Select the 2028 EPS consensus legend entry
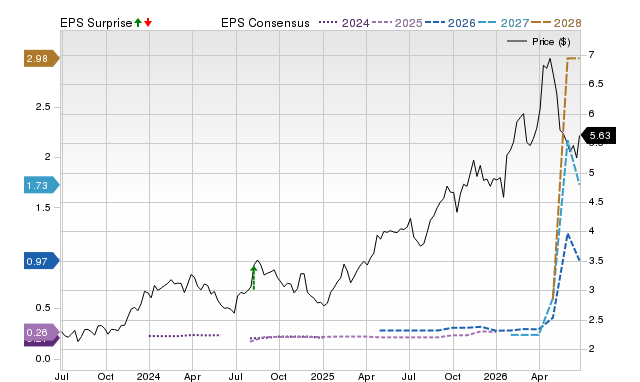 pyautogui.click(x=556, y=23)
